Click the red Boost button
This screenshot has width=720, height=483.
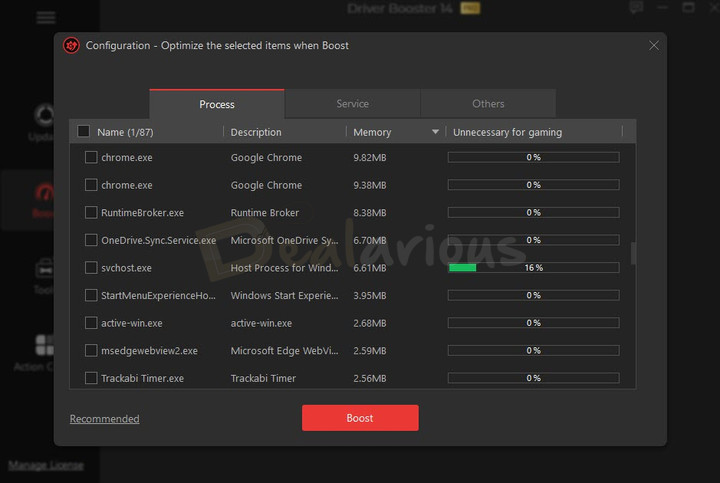(x=360, y=418)
